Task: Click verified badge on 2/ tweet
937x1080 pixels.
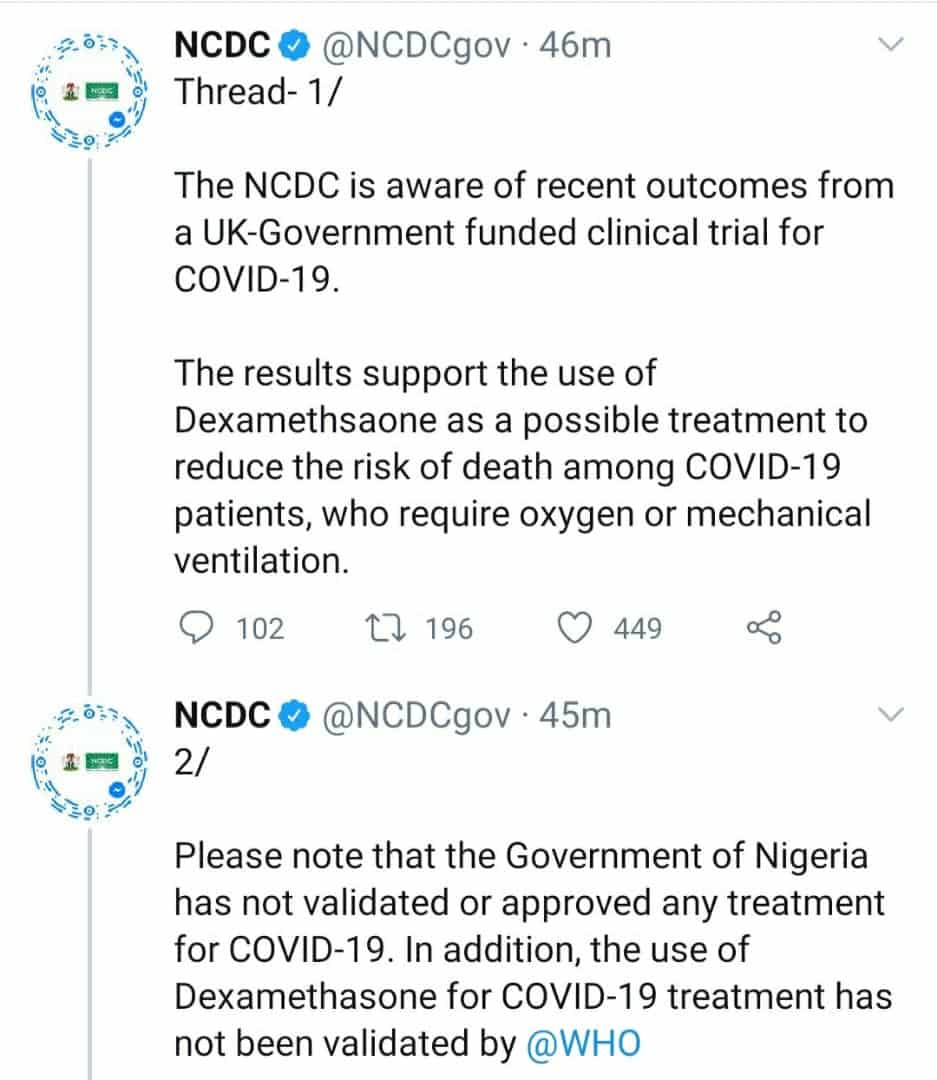Action: coord(293,716)
